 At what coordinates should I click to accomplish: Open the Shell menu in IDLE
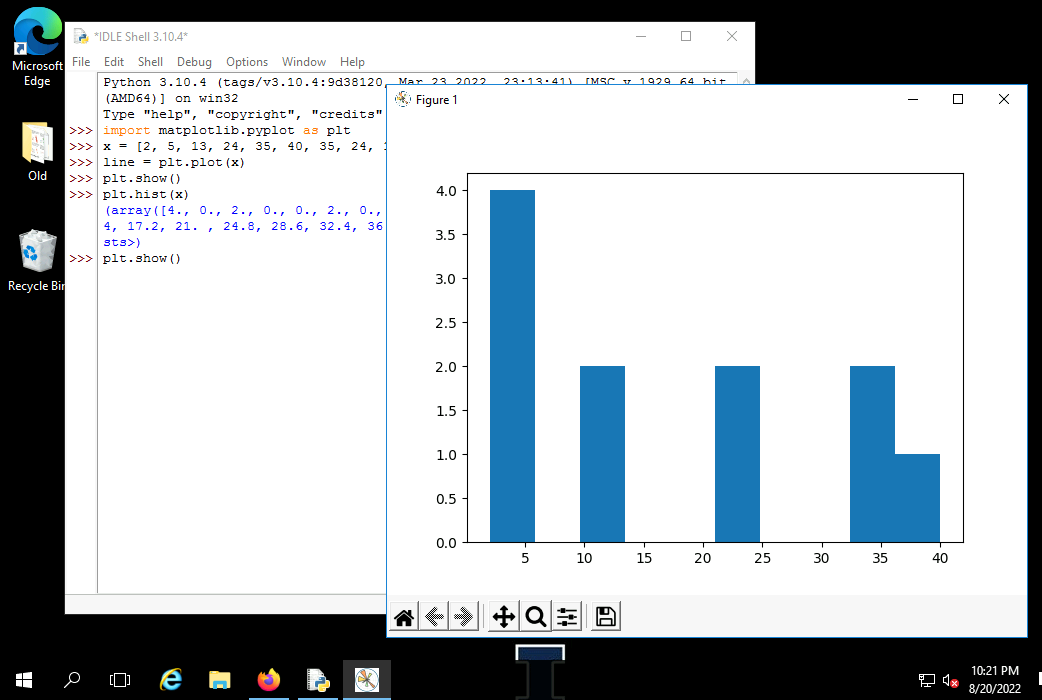coord(150,62)
